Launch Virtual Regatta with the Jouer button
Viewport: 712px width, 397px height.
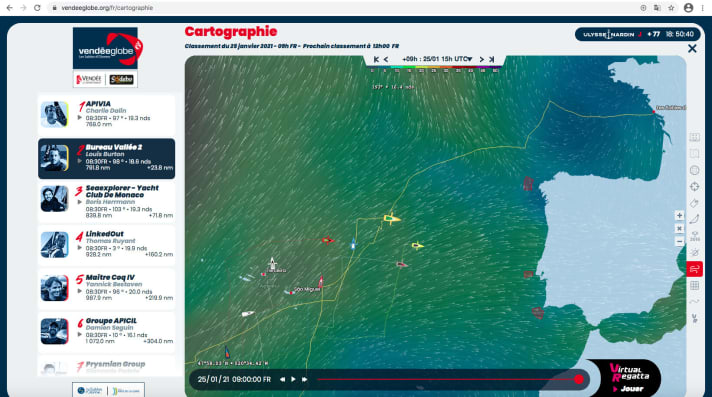[629, 389]
